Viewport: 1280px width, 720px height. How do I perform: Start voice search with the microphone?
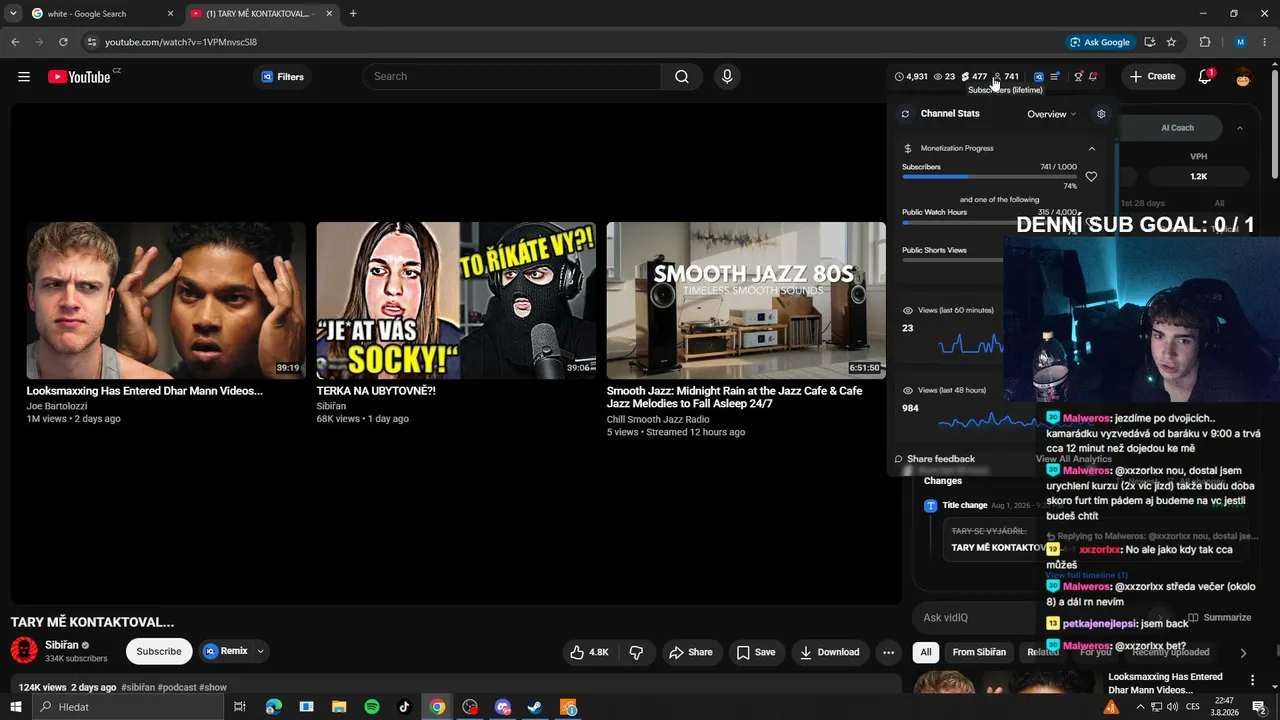pyautogui.click(x=727, y=77)
